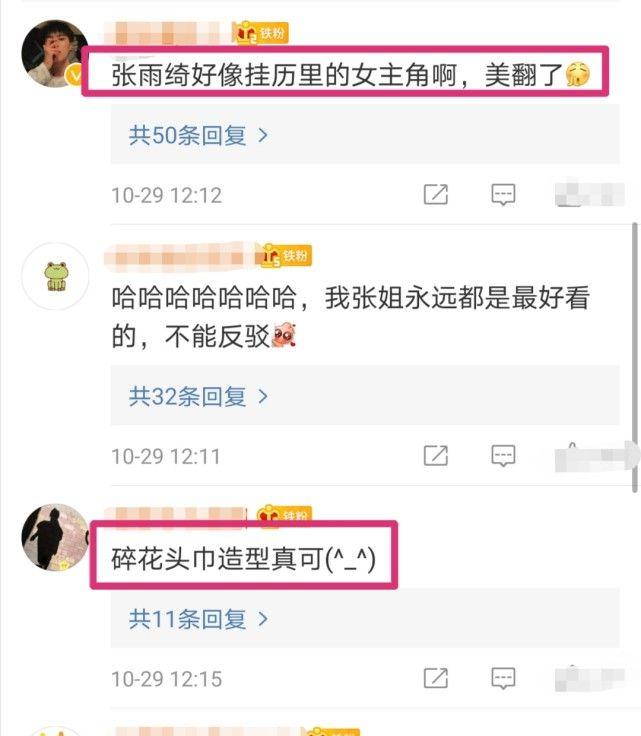Viewport: 641px width, 736px height.
Task: Open comment 碎花头巾造型真可
Action: click(244, 559)
